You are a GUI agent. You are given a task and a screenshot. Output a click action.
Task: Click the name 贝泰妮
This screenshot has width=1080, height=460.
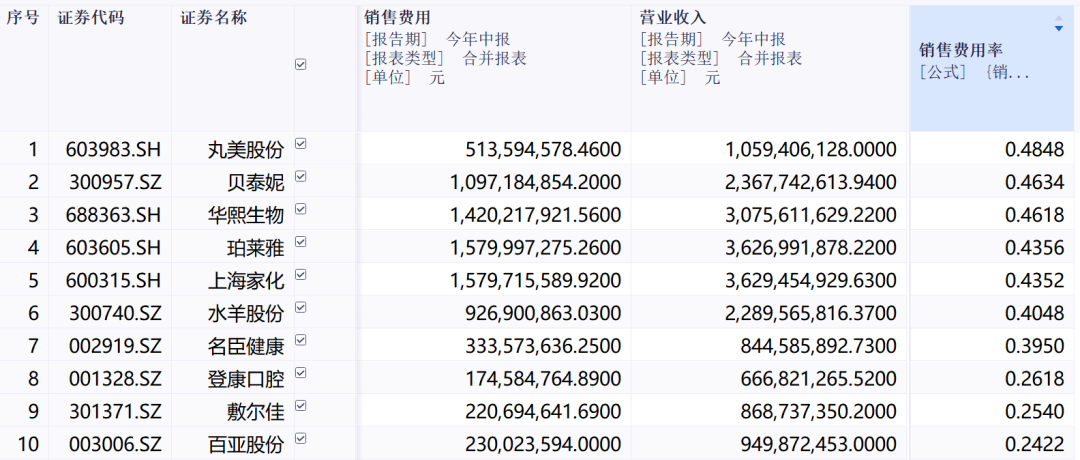point(256,182)
